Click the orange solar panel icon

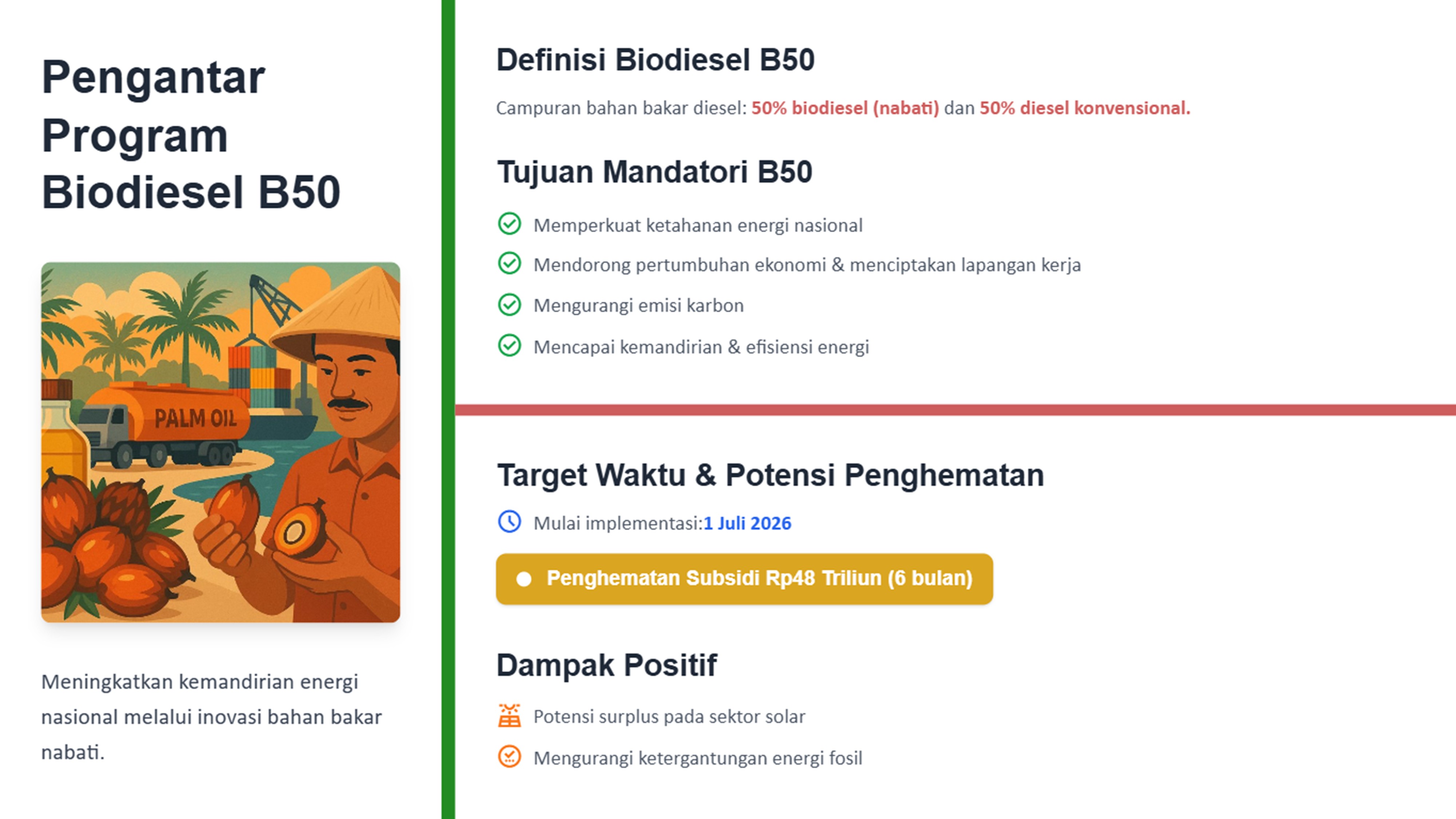point(509,716)
